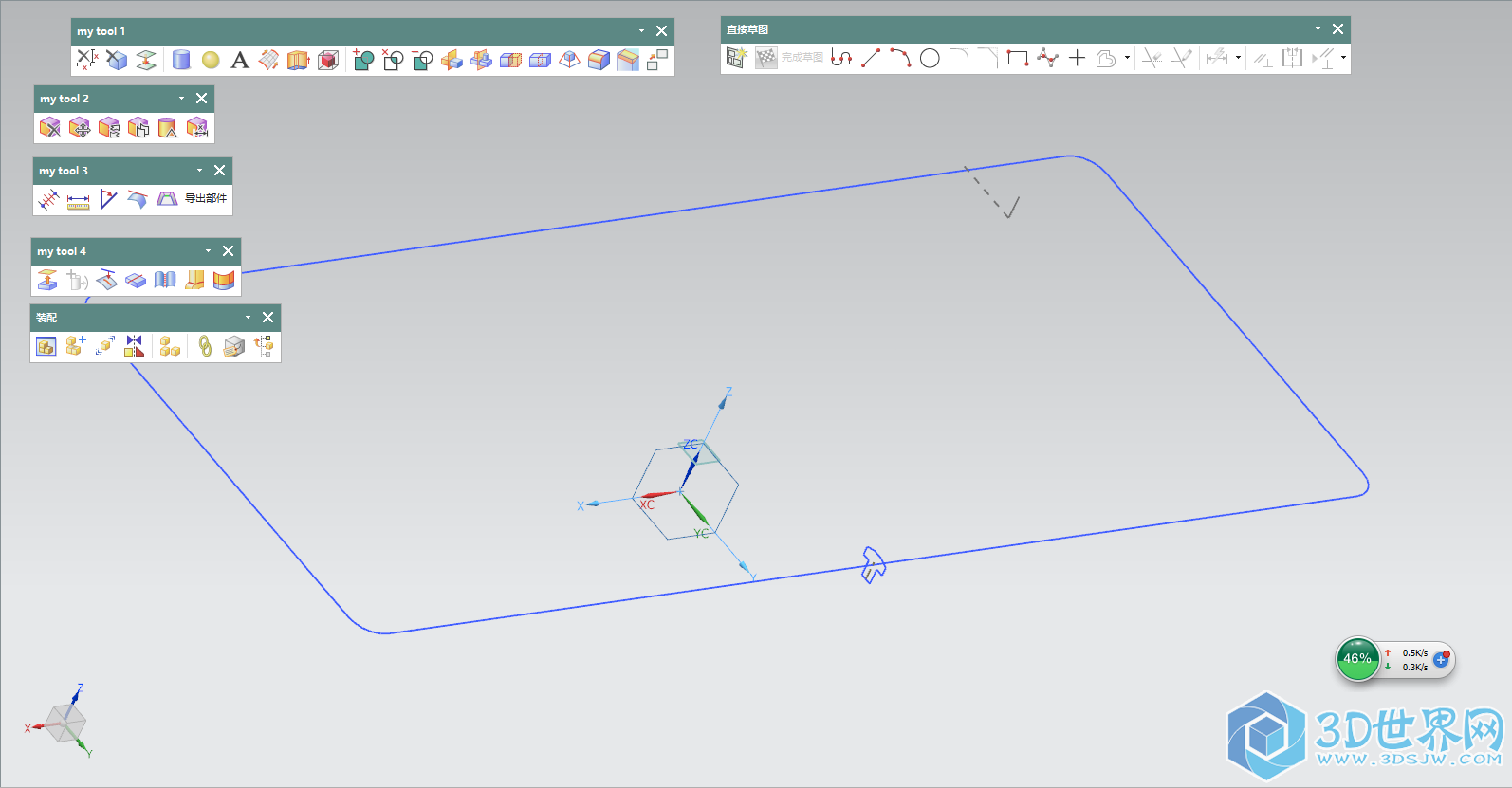Click the assembly constraints chain-link icon
The height and width of the screenshot is (788, 1512).
click(205, 346)
